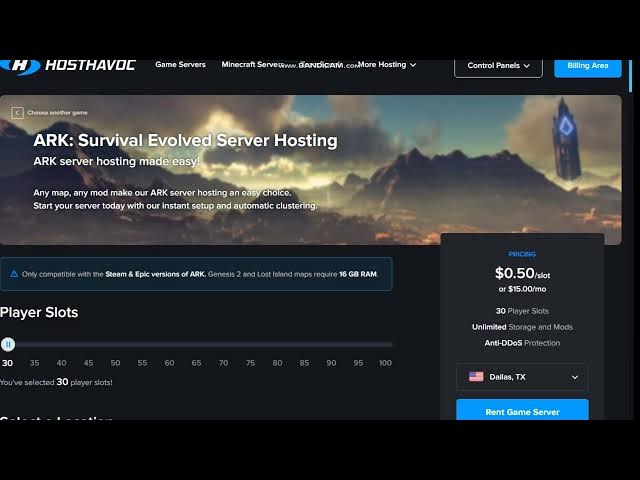Select the 60 slots tick label

pos(169,363)
